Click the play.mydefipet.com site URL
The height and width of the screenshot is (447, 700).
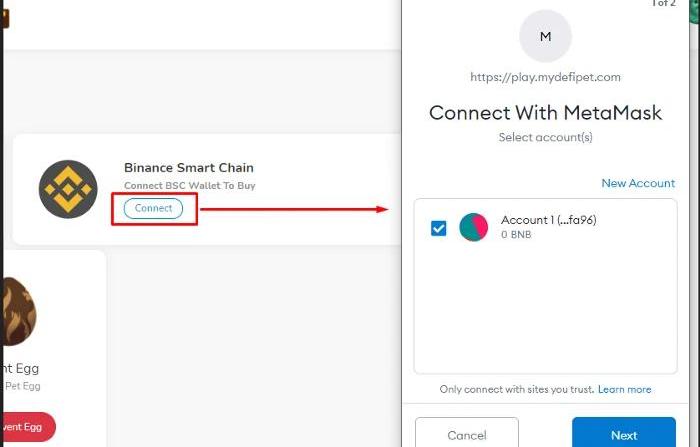point(545,77)
